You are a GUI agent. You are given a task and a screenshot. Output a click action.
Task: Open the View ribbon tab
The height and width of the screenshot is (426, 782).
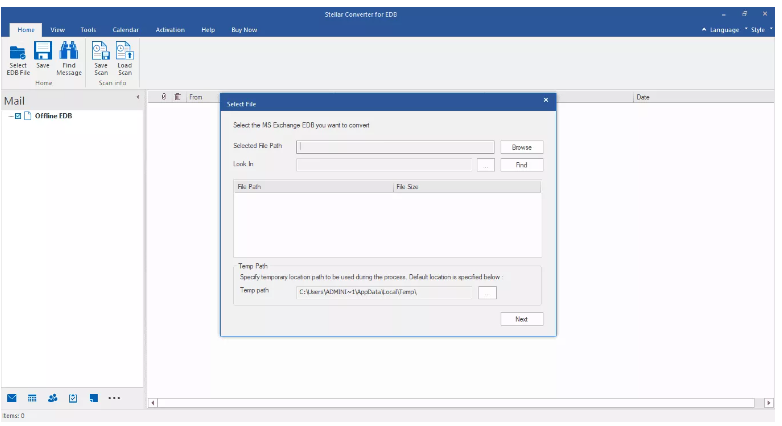click(57, 30)
